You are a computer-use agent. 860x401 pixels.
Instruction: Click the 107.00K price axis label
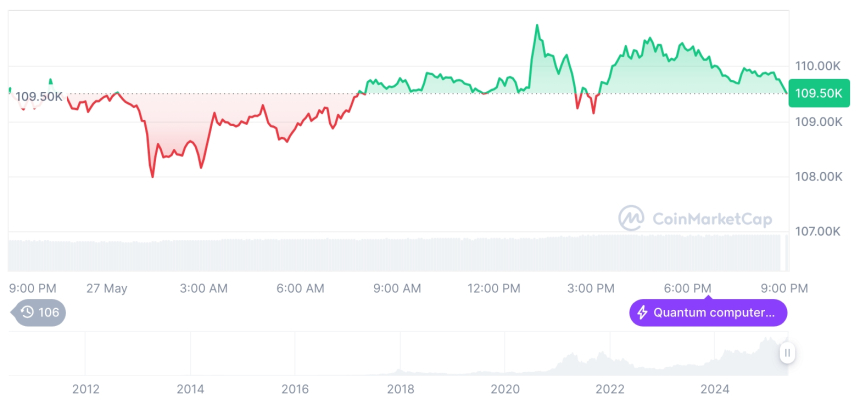tap(817, 231)
